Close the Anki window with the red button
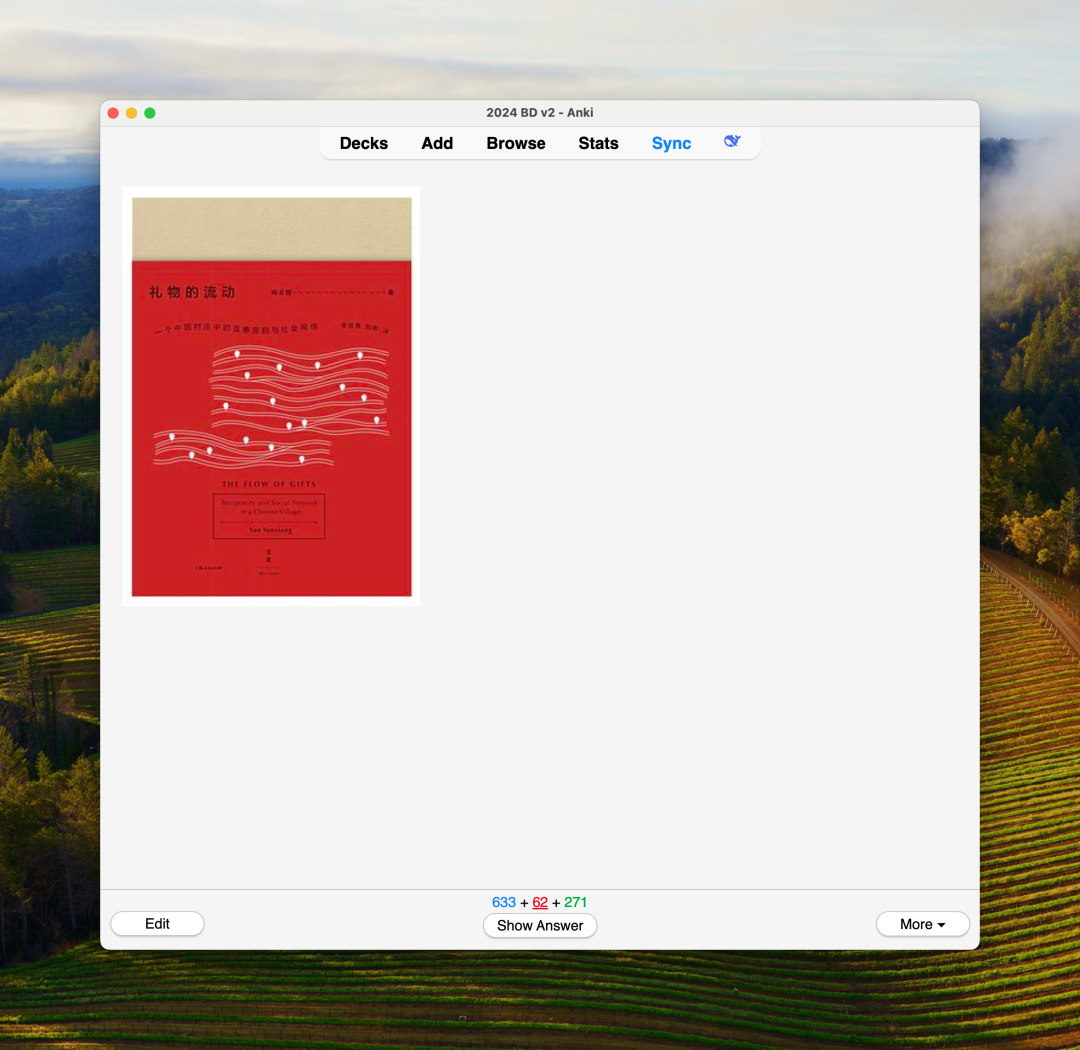This screenshot has width=1080, height=1050. pos(114,113)
